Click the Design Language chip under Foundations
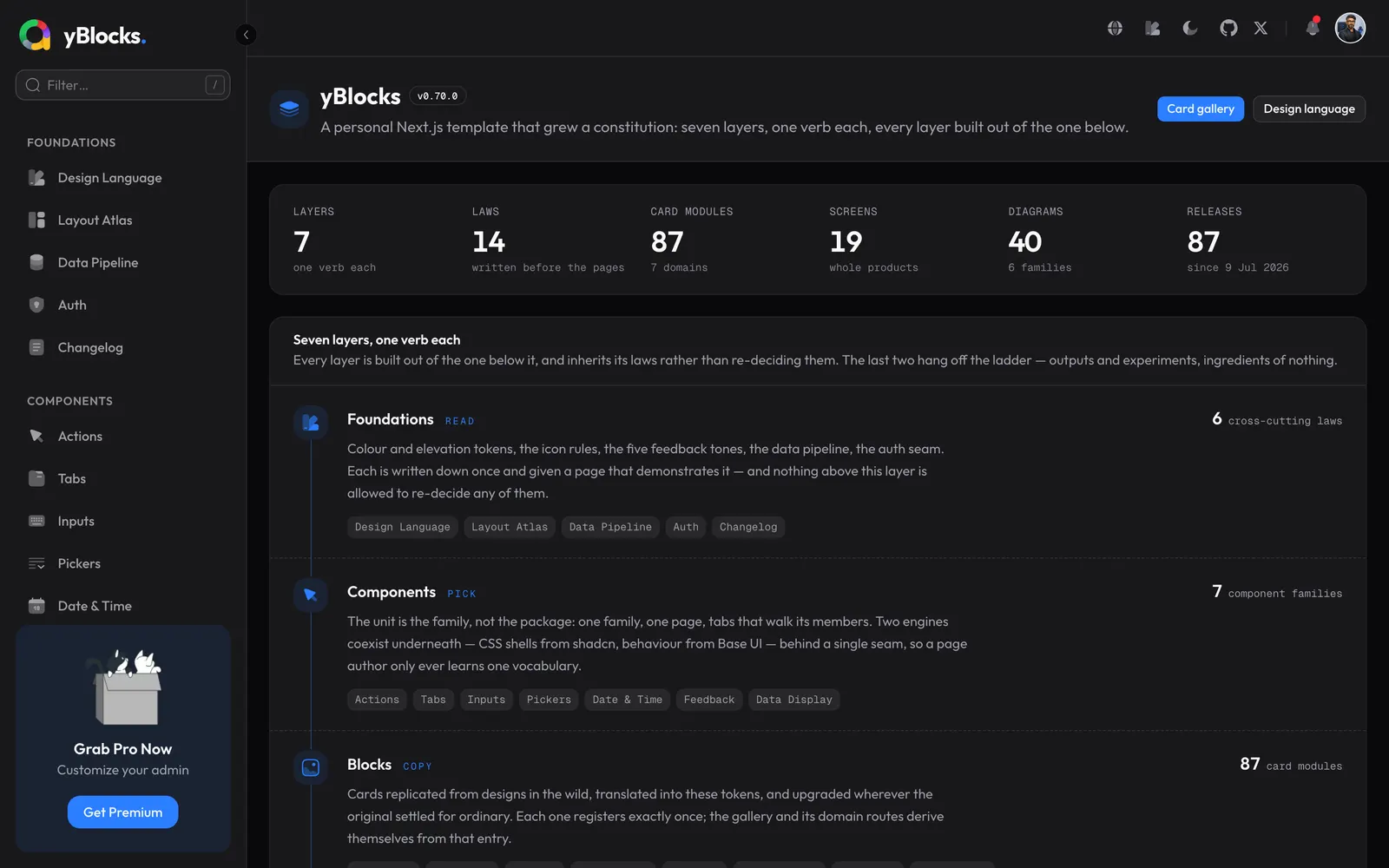 (x=403, y=527)
